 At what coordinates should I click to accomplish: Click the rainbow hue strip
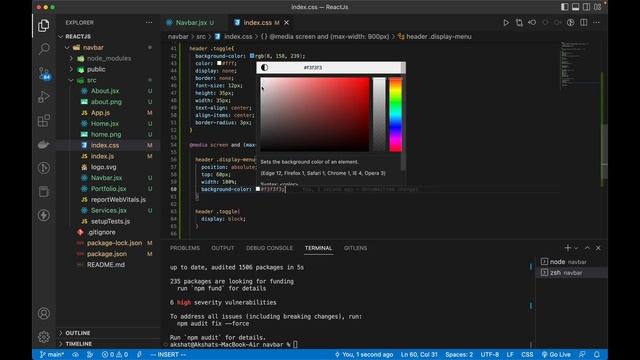pyautogui.click(x=395, y=115)
